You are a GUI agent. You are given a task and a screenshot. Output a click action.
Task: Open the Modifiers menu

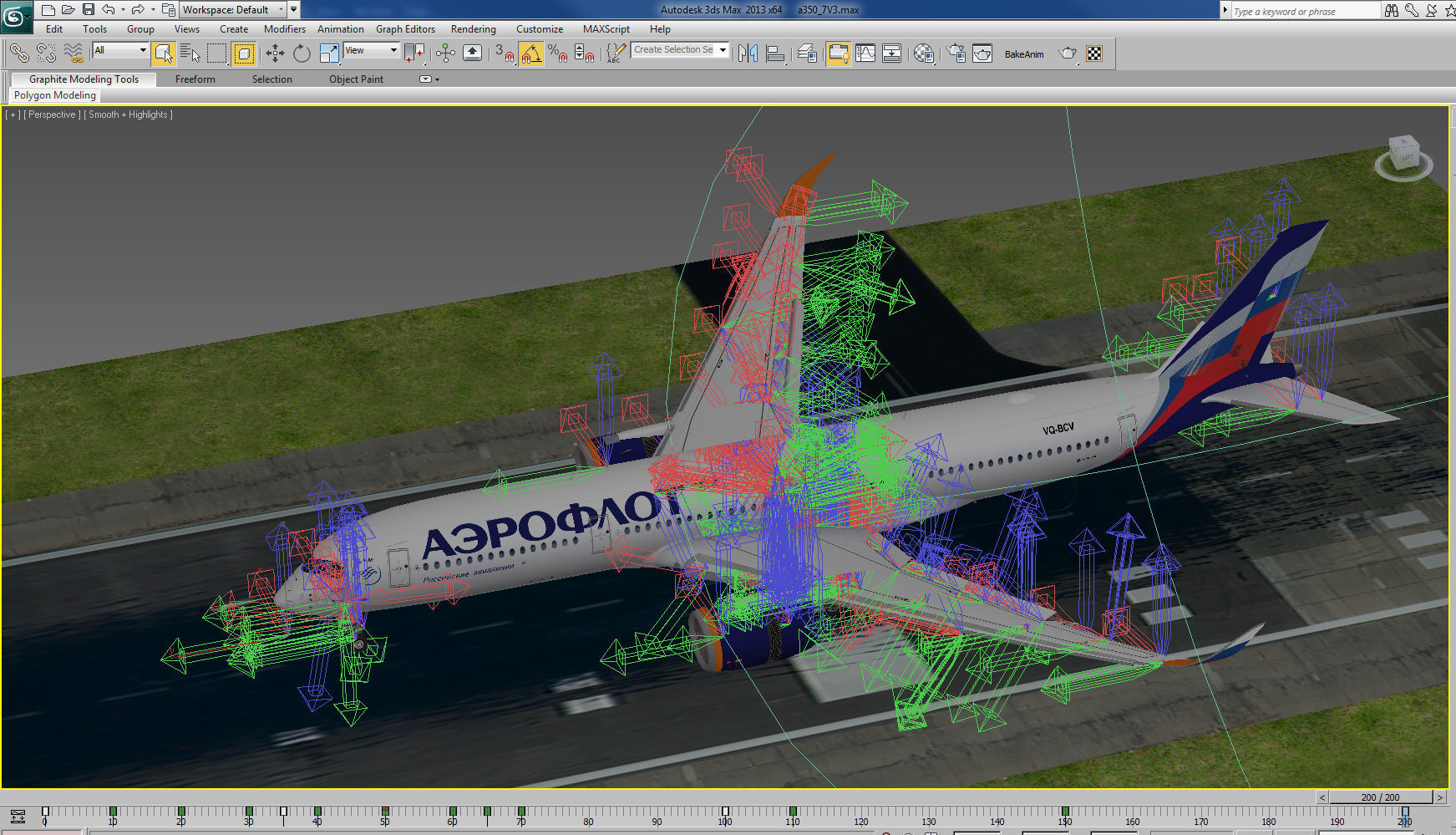tap(285, 29)
